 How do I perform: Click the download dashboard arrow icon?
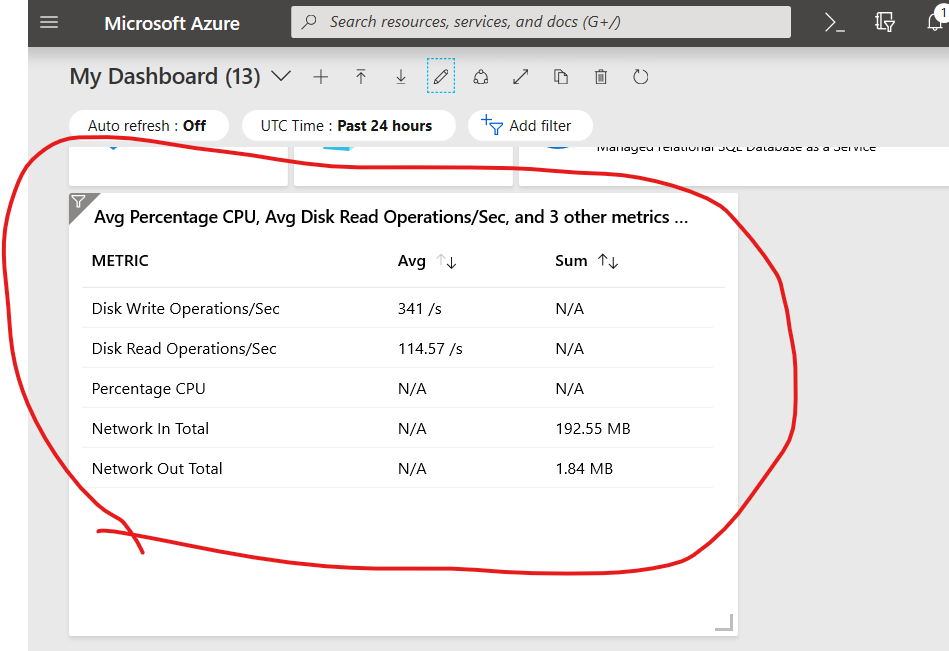click(400, 77)
